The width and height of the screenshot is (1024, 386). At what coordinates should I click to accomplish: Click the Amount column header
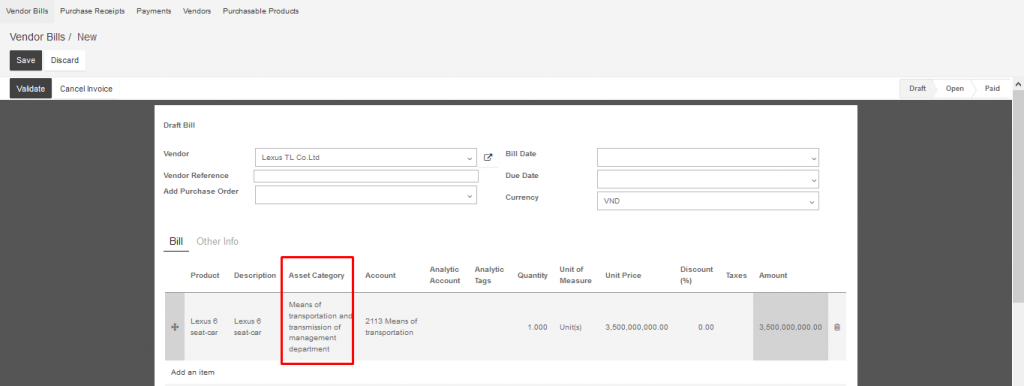pos(773,276)
